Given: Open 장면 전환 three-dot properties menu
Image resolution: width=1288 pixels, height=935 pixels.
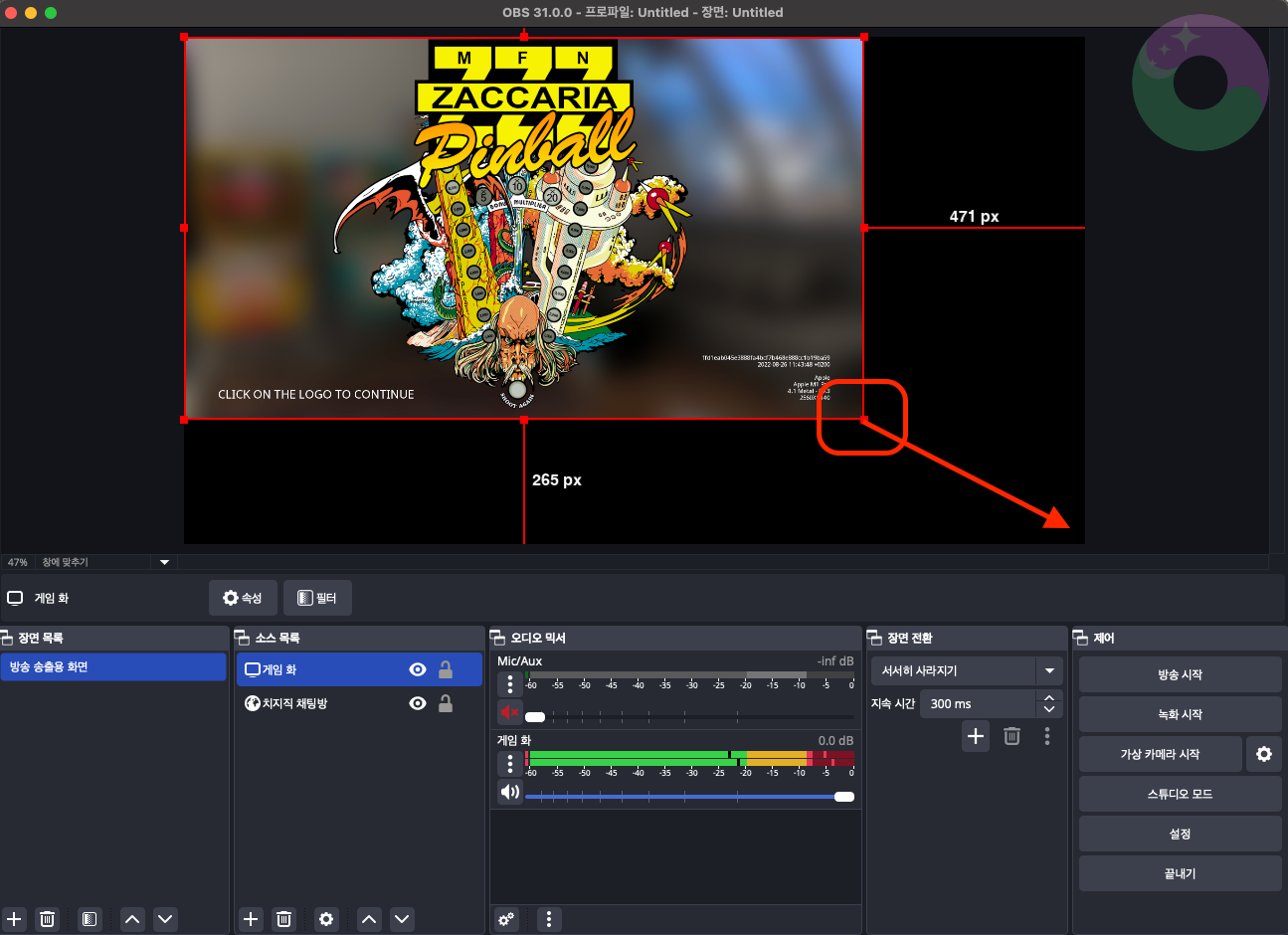Looking at the screenshot, I should [x=1047, y=736].
